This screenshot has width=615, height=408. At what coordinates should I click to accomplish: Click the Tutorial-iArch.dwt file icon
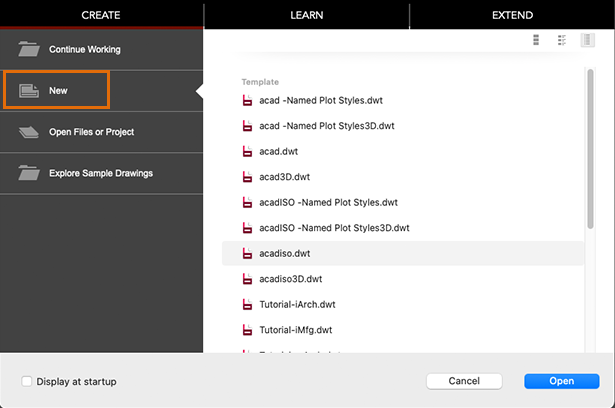click(x=247, y=303)
